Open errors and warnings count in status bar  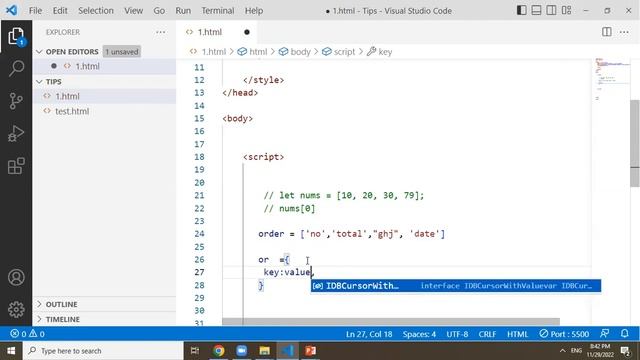click(27, 334)
